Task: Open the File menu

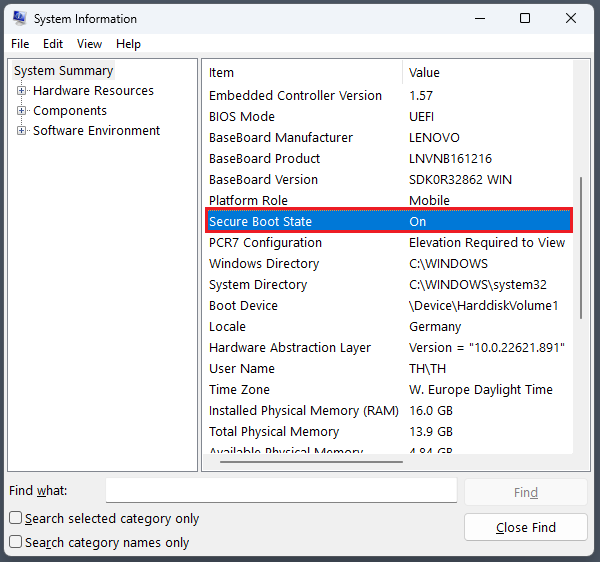Action: pos(20,44)
